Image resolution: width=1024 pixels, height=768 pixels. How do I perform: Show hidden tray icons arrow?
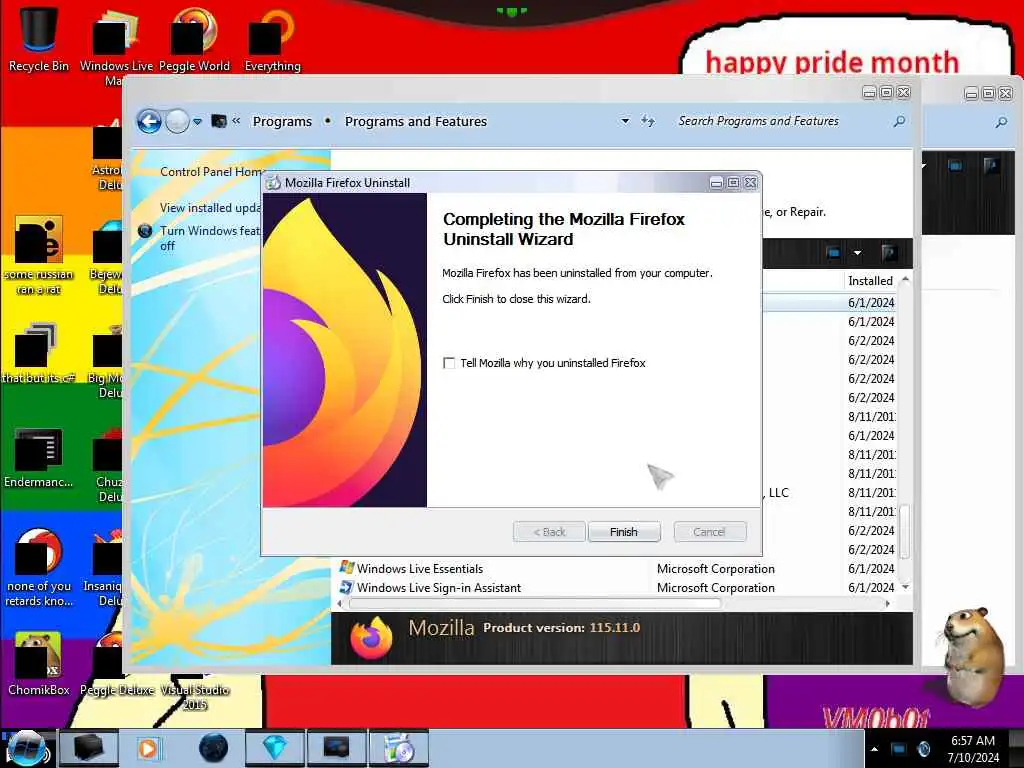[x=874, y=749]
